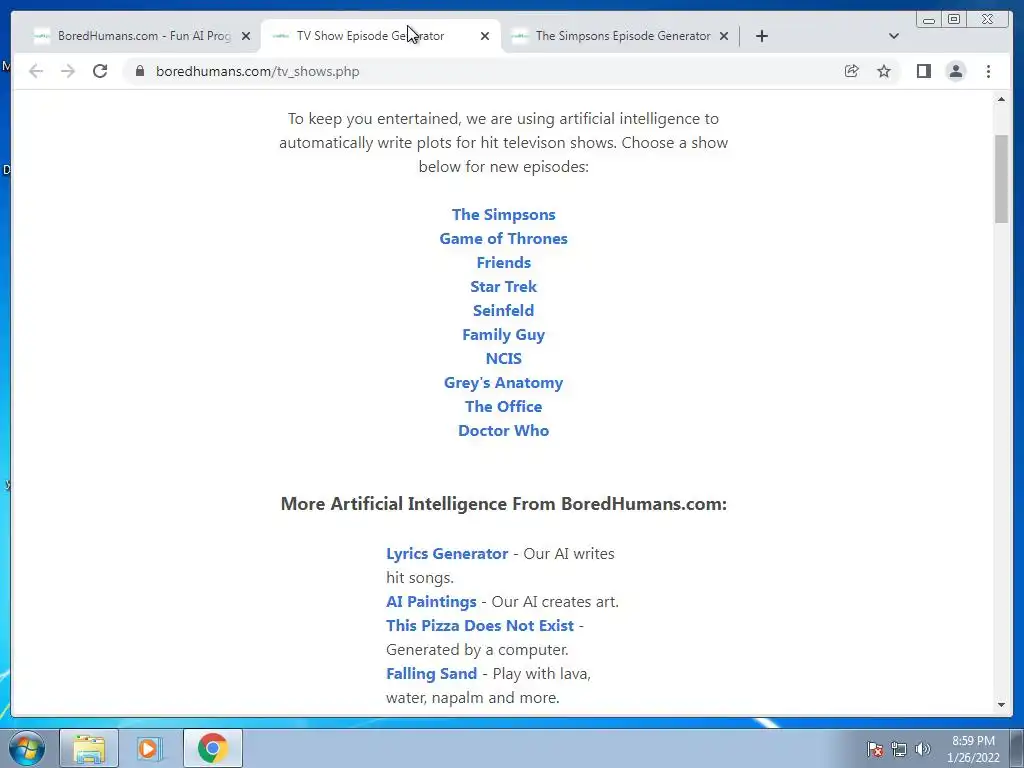Open The Simpsons link
The height and width of the screenshot is (768, 1024).
point(504,214)
